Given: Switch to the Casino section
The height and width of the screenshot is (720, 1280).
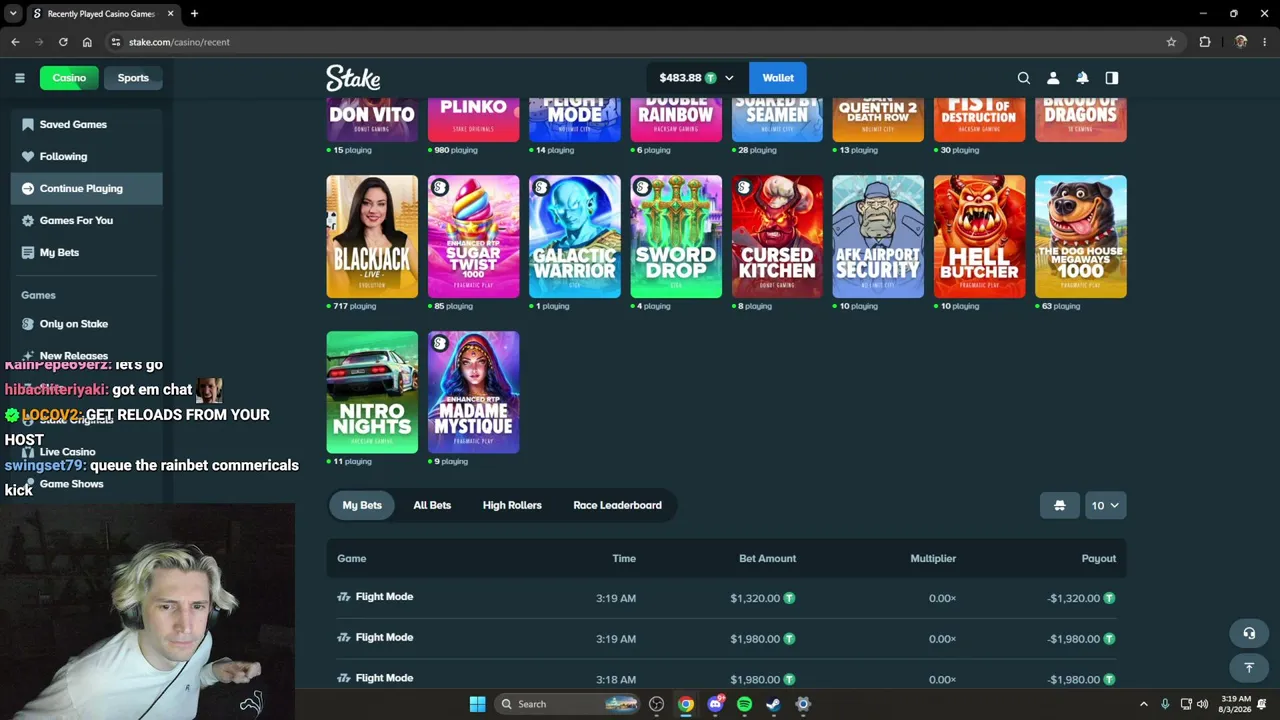Looking at the screenshot, I should pos(69,78).
